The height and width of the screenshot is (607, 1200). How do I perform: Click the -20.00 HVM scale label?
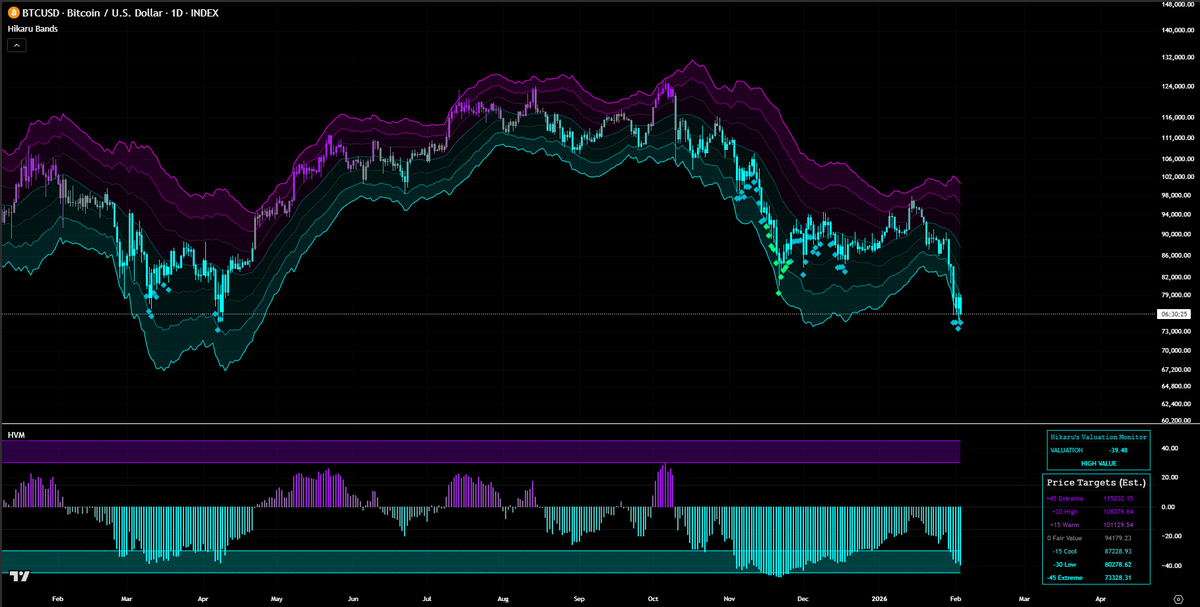1171,536
